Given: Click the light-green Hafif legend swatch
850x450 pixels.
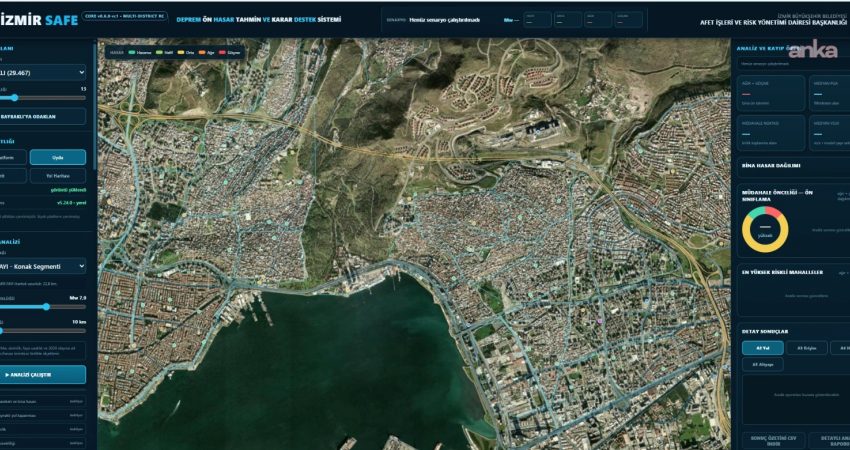Looking at the screenshot, I should (159, 53).
